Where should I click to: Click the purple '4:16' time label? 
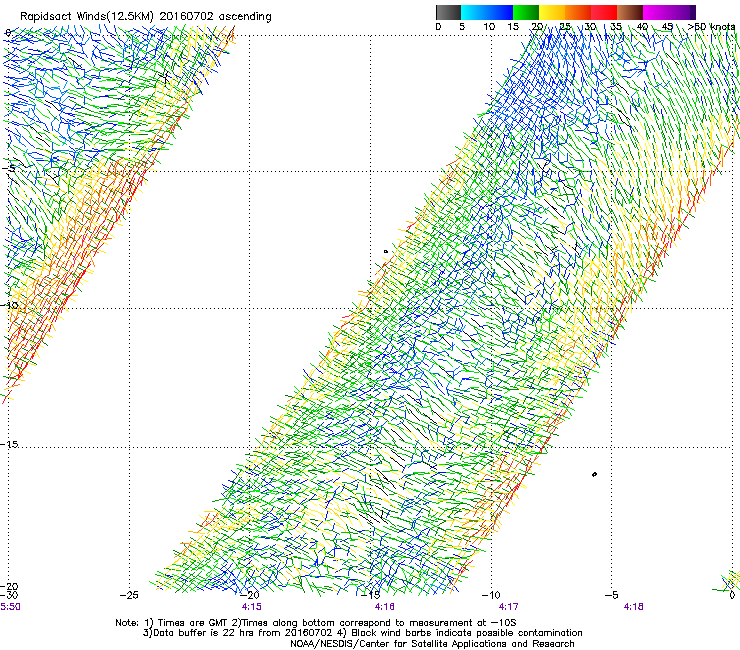click(x=385, y=607)
